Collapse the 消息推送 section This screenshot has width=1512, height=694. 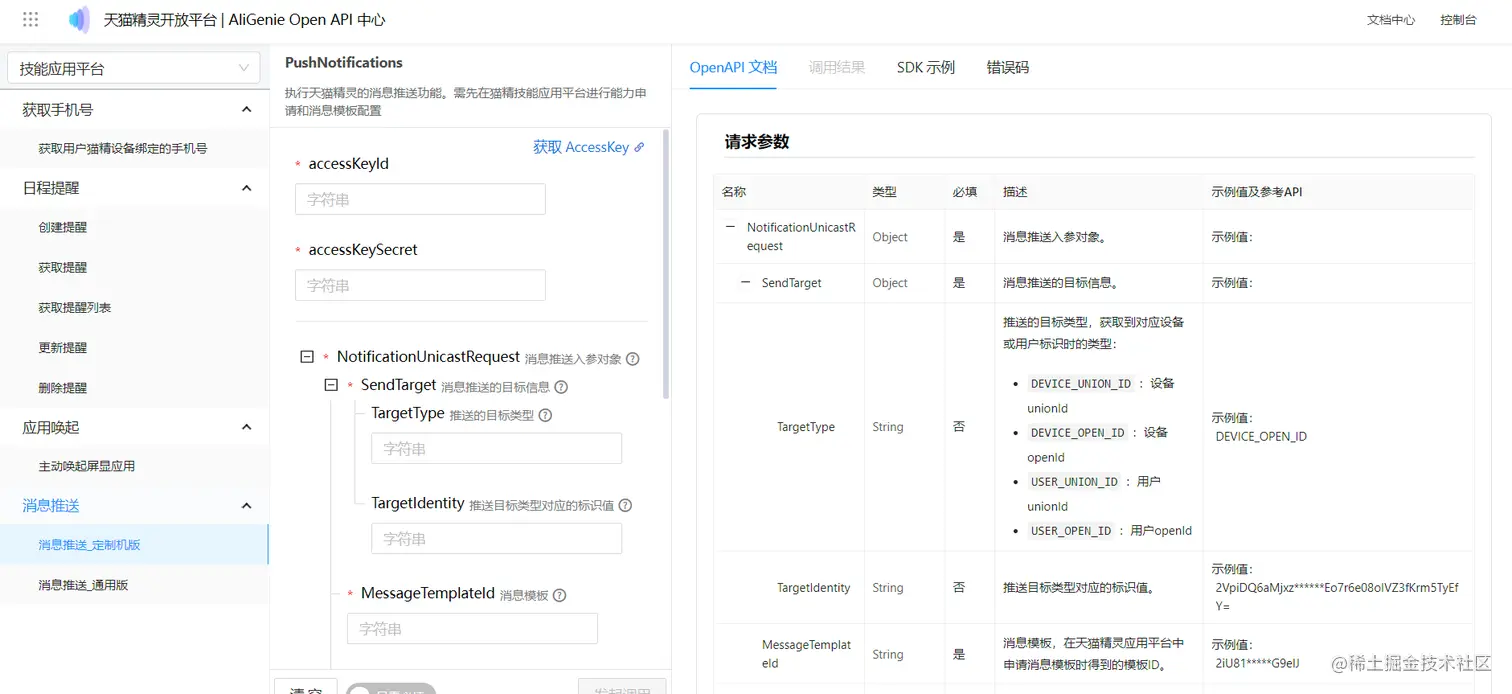(247, 505)
